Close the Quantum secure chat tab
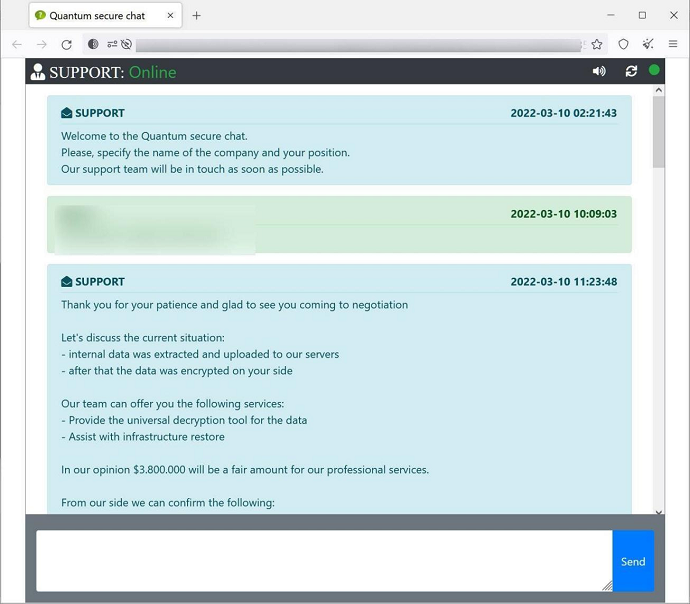 [169, 16]
